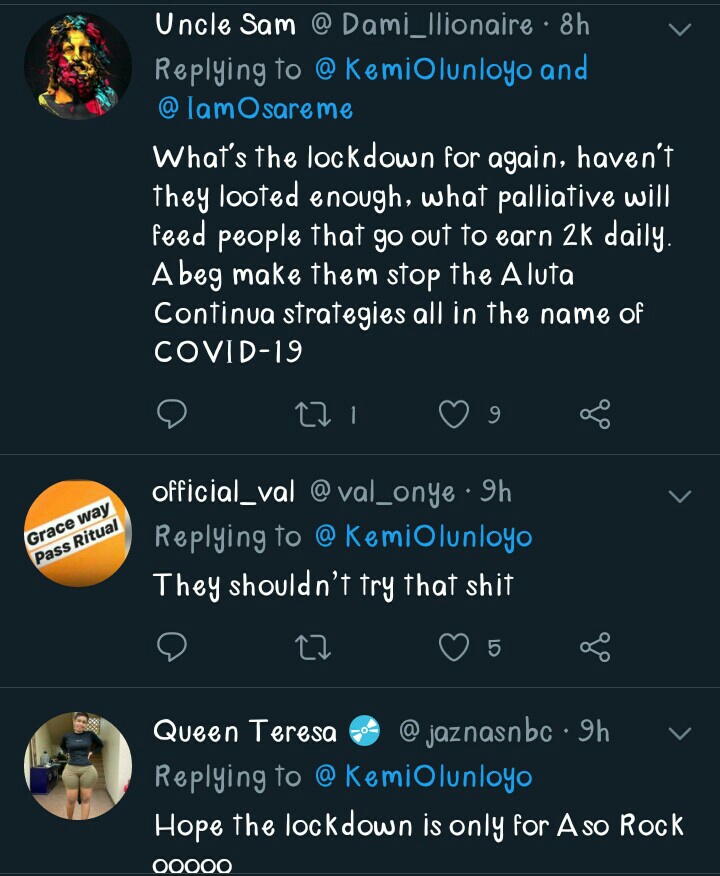Open official_val's orange avatar
Screen dimensions: 720x876
pos(78,533)
